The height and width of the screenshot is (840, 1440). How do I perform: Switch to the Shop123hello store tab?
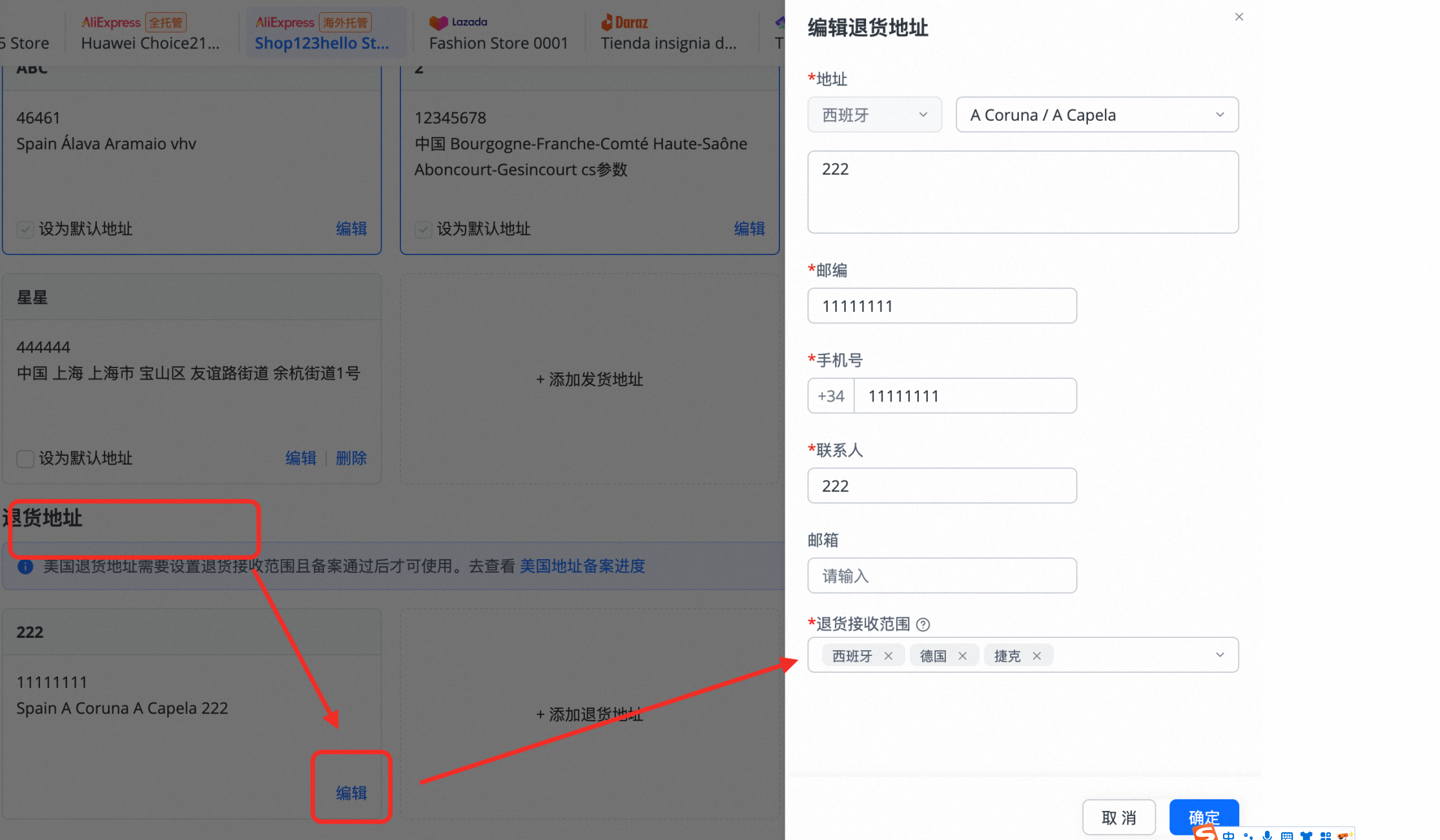[x=322, y=43]
